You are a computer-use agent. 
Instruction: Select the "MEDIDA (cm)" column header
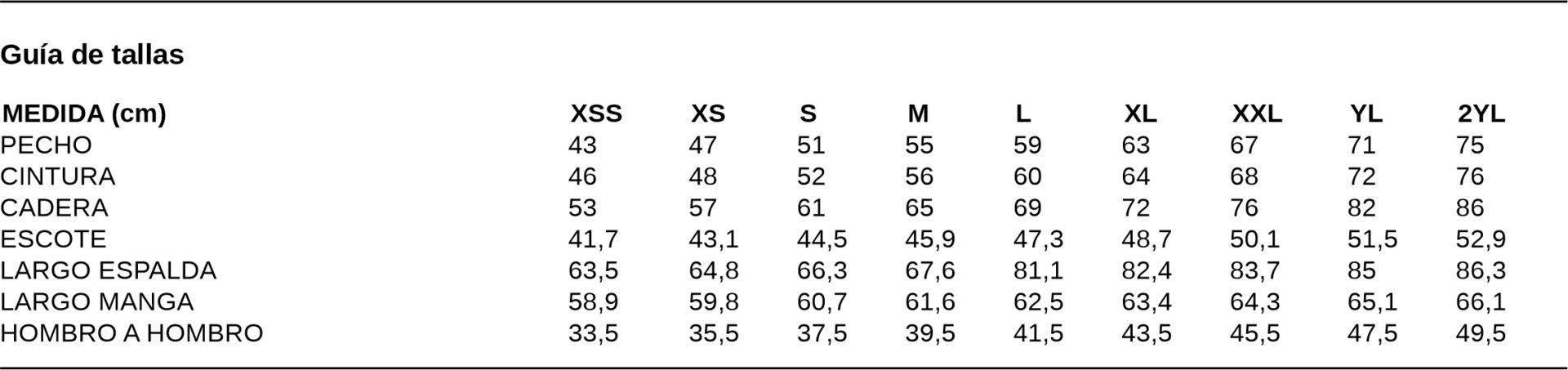84,114
